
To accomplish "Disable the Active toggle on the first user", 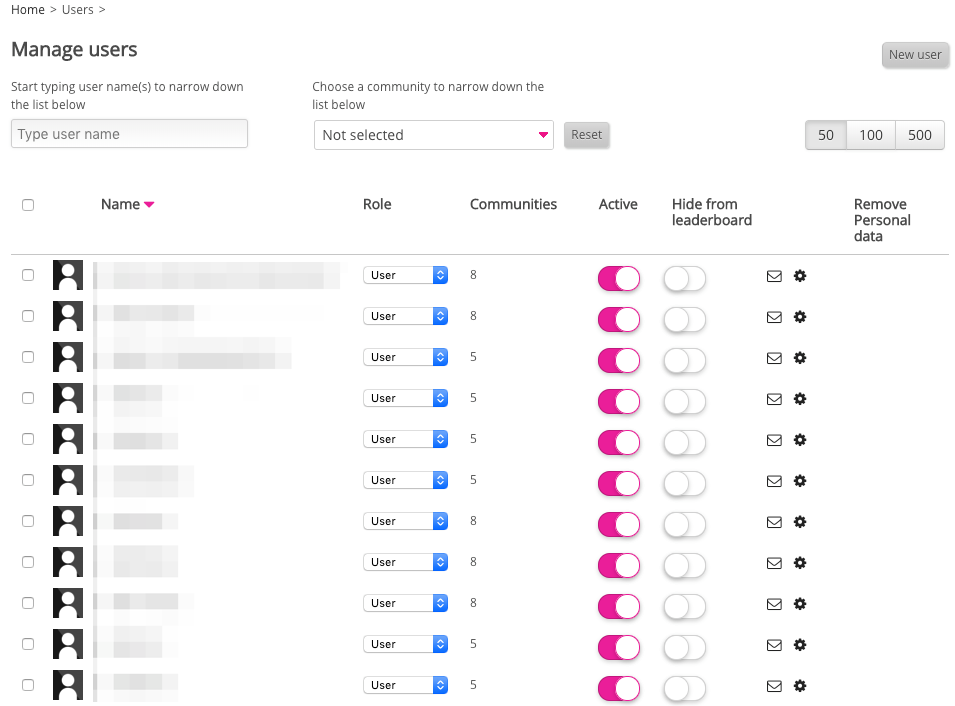I will (618, 278).
